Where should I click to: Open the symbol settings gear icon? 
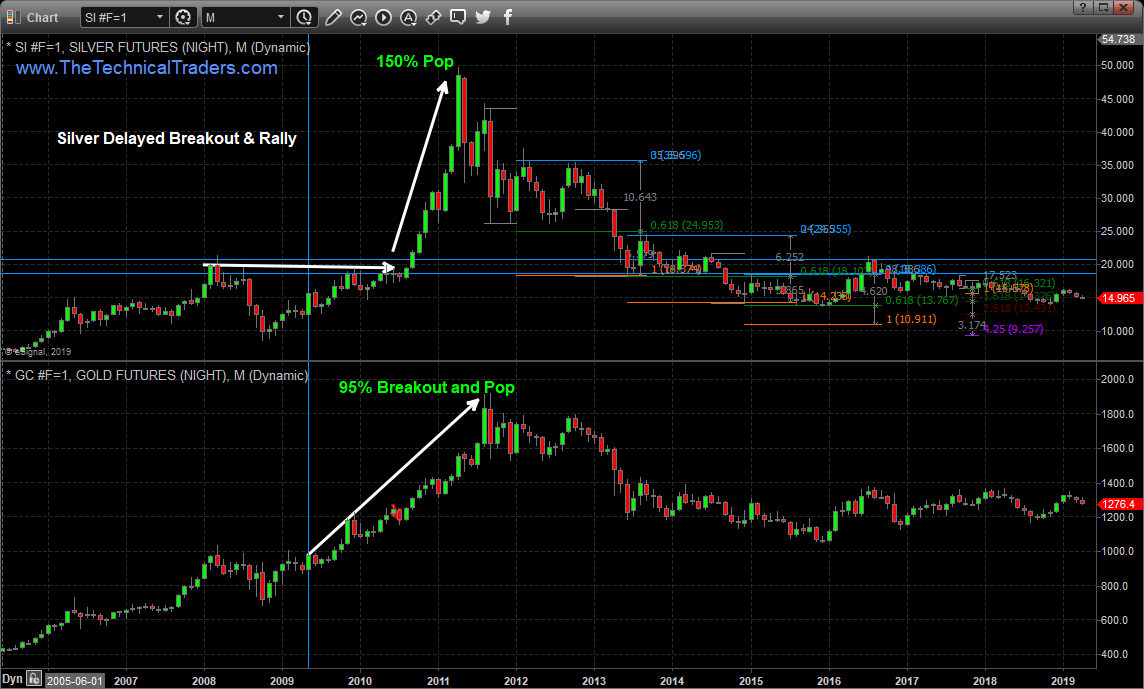(182, 17)
